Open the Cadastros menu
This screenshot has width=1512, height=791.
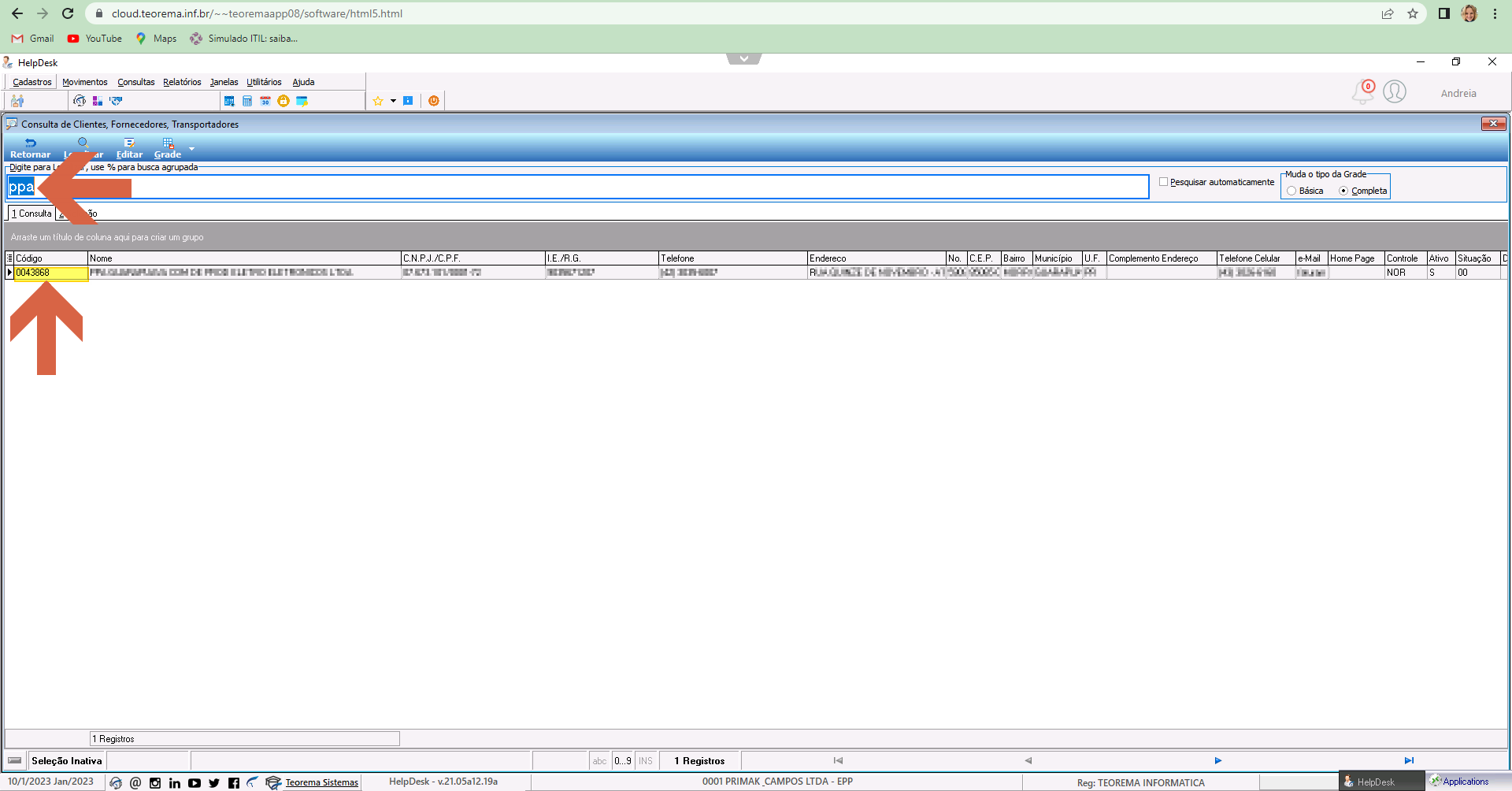point(32,82)
